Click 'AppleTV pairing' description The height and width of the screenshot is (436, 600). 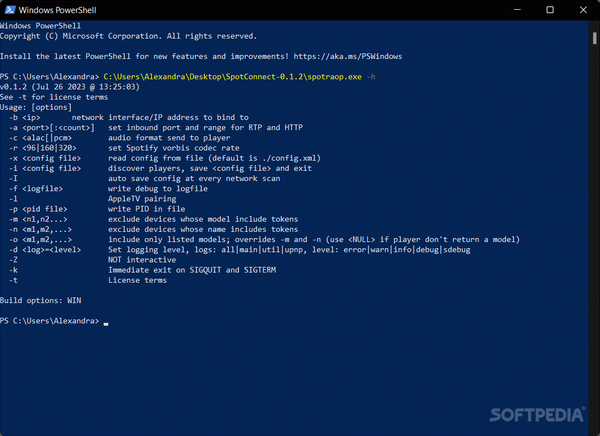(x=142, y=199)
